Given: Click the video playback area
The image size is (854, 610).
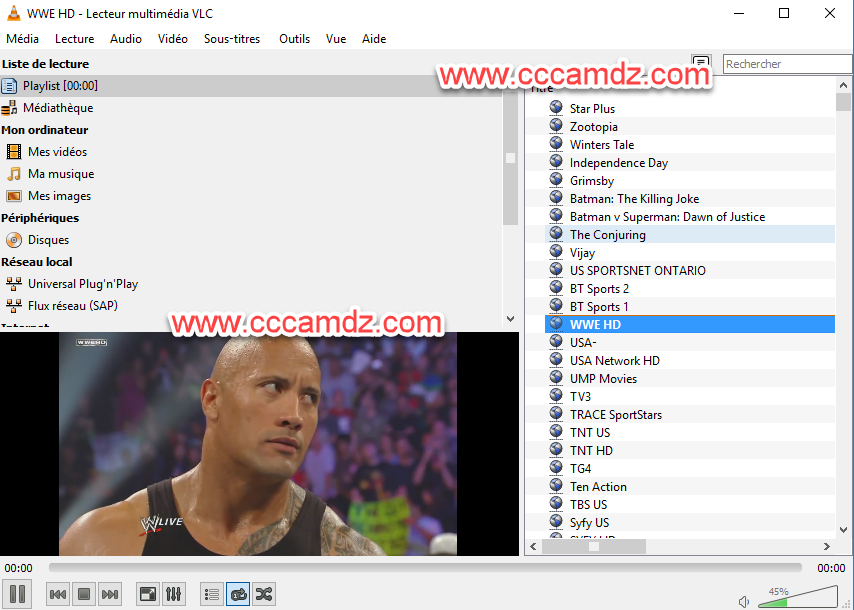Looking at the screenshot, I should point(258,444).
